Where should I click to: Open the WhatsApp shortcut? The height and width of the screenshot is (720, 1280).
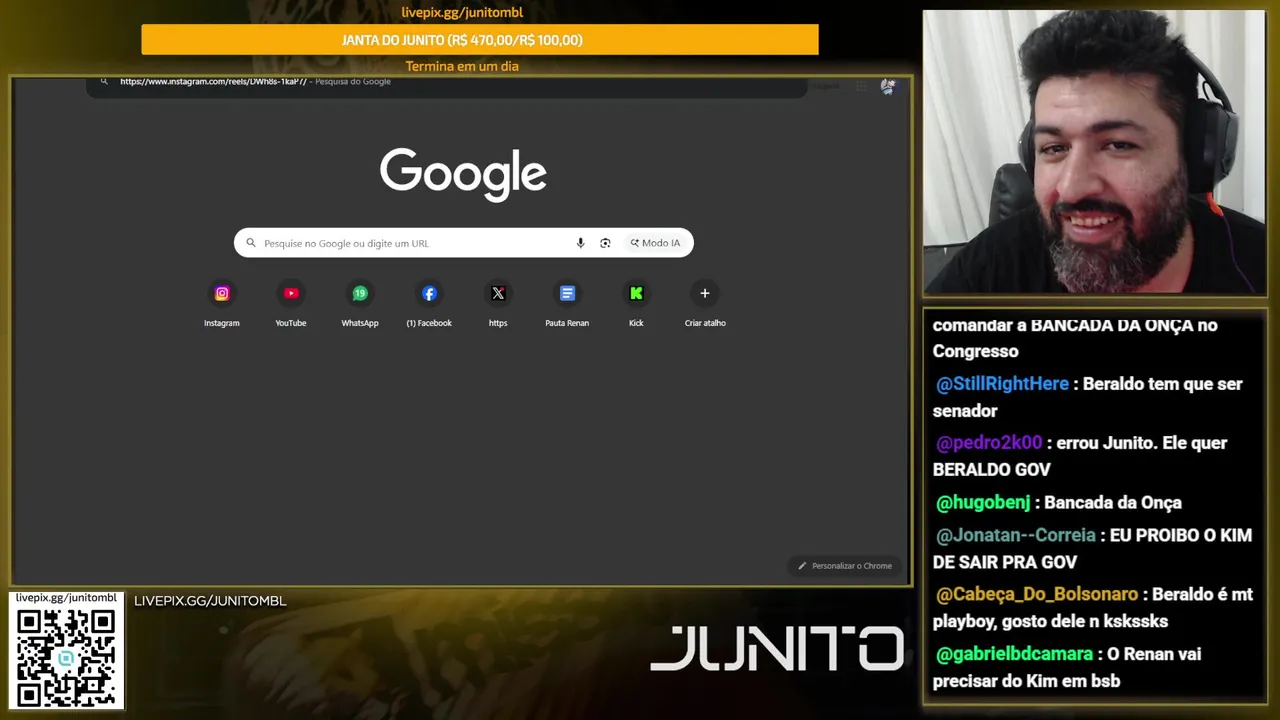[x=360, y=304]
